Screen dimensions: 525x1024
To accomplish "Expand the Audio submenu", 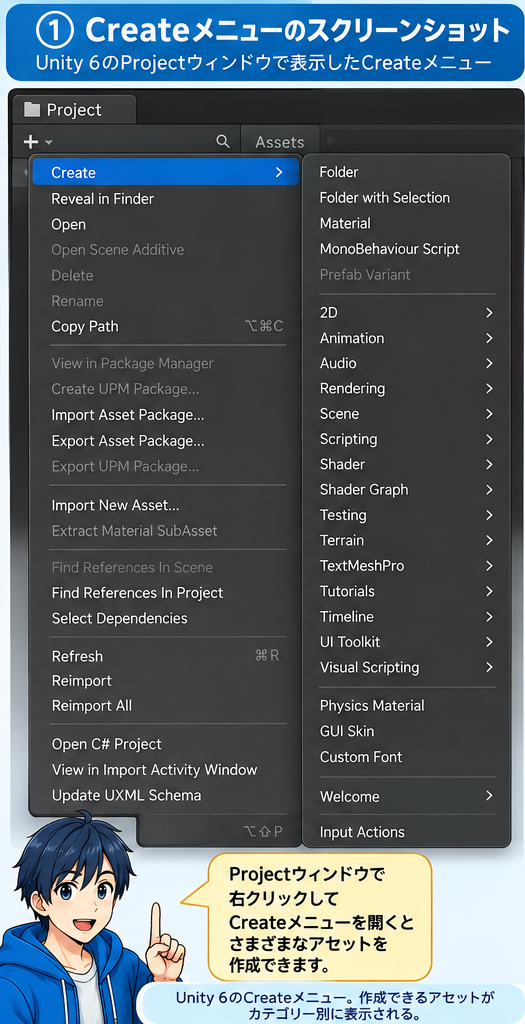I will tap(406, 363).
